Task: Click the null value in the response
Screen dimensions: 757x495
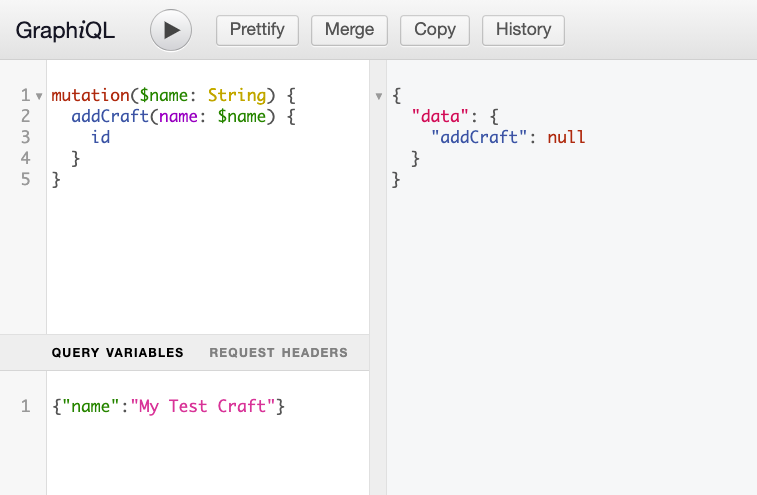Action: 566,138
